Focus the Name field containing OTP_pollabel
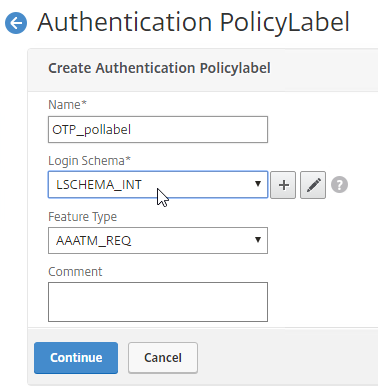This screenshot has height=386, width=378. (158, 129)
